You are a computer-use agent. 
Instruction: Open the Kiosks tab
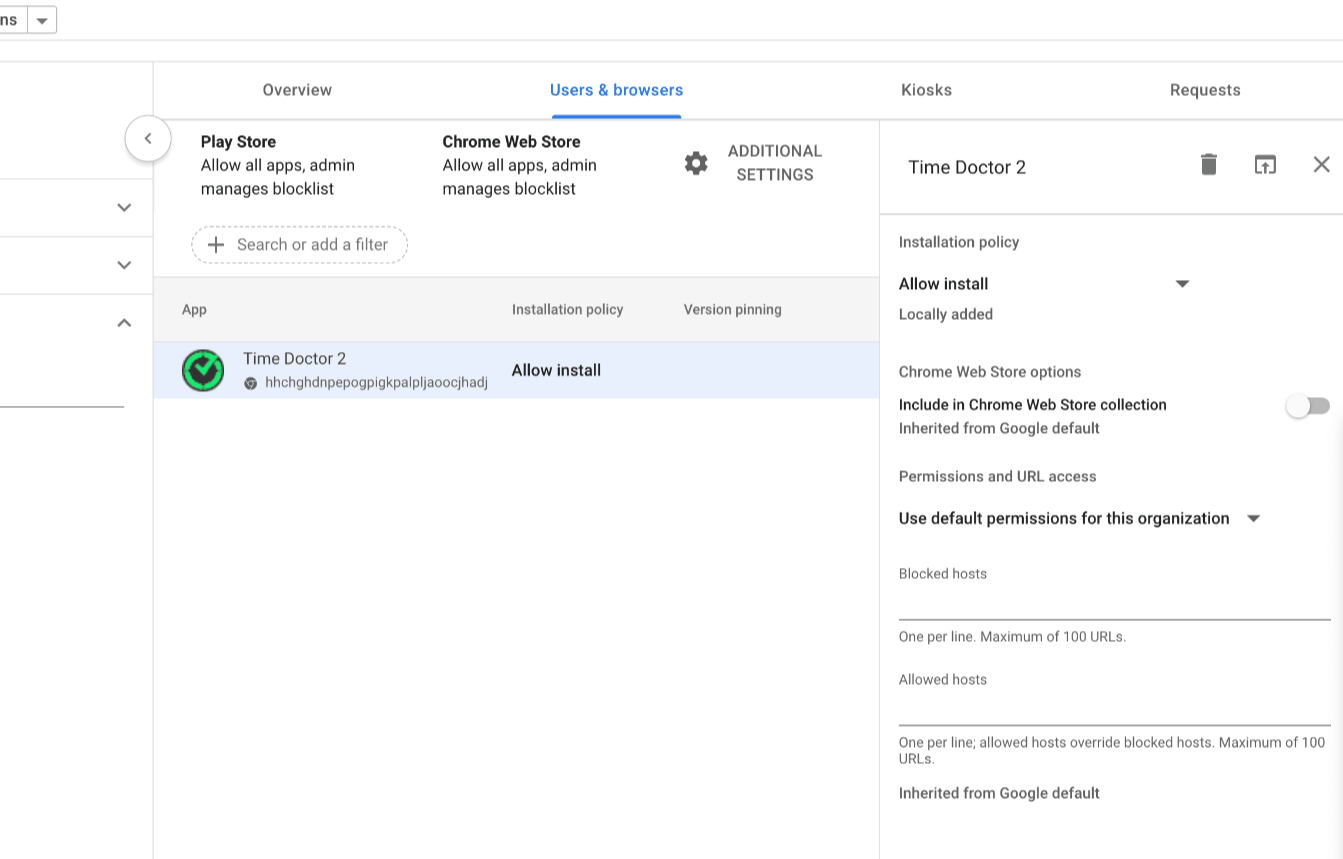click(926, 90)
